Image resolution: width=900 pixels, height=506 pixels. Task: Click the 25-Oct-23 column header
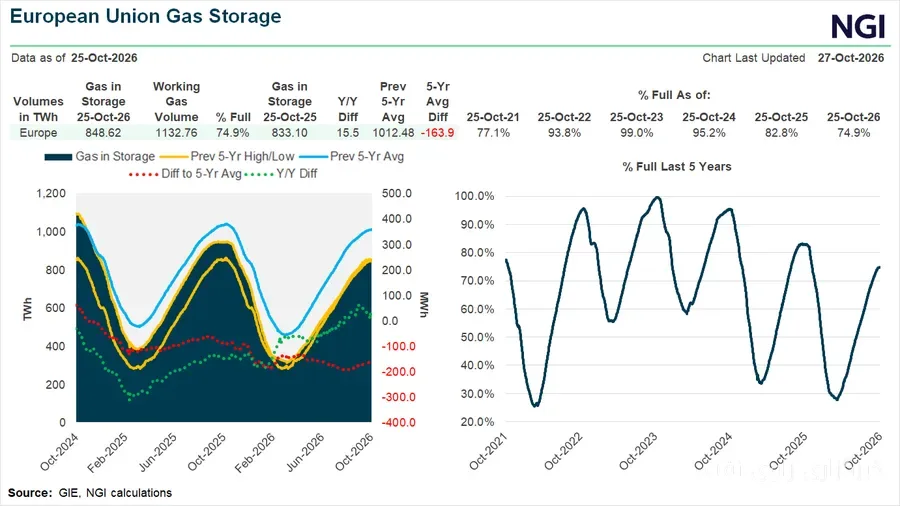637,117
